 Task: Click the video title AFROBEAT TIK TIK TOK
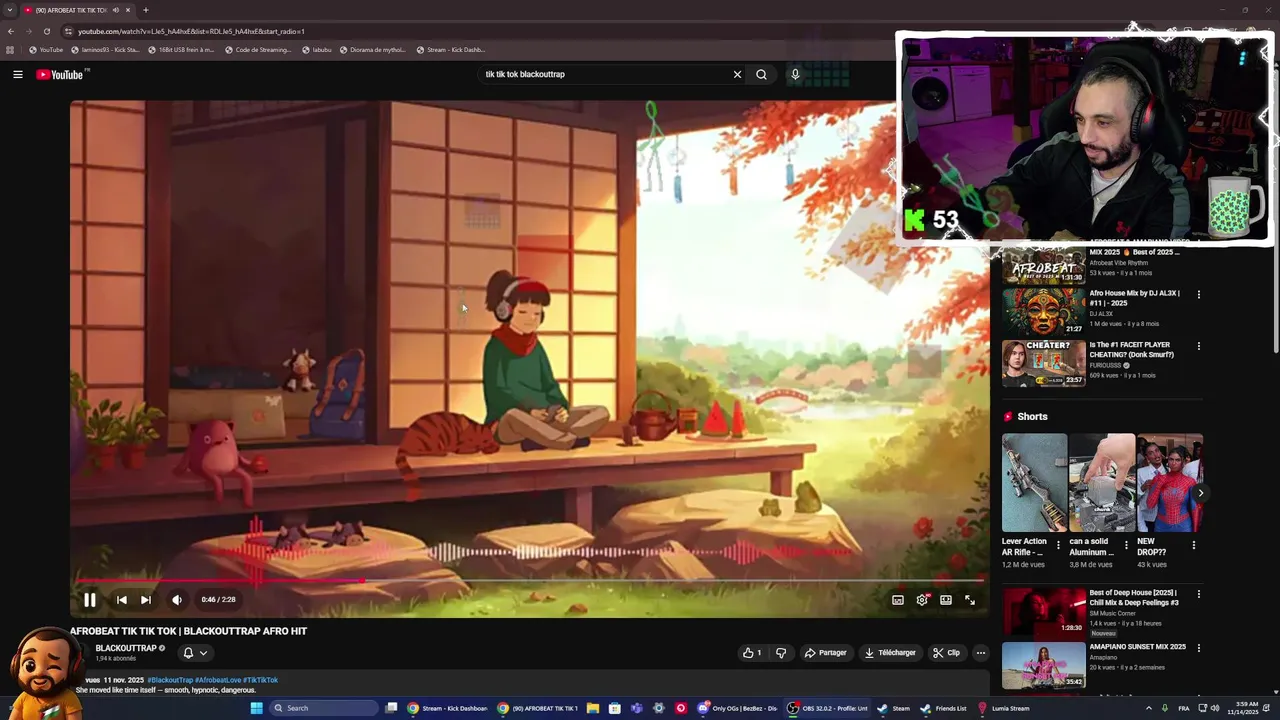188,631
